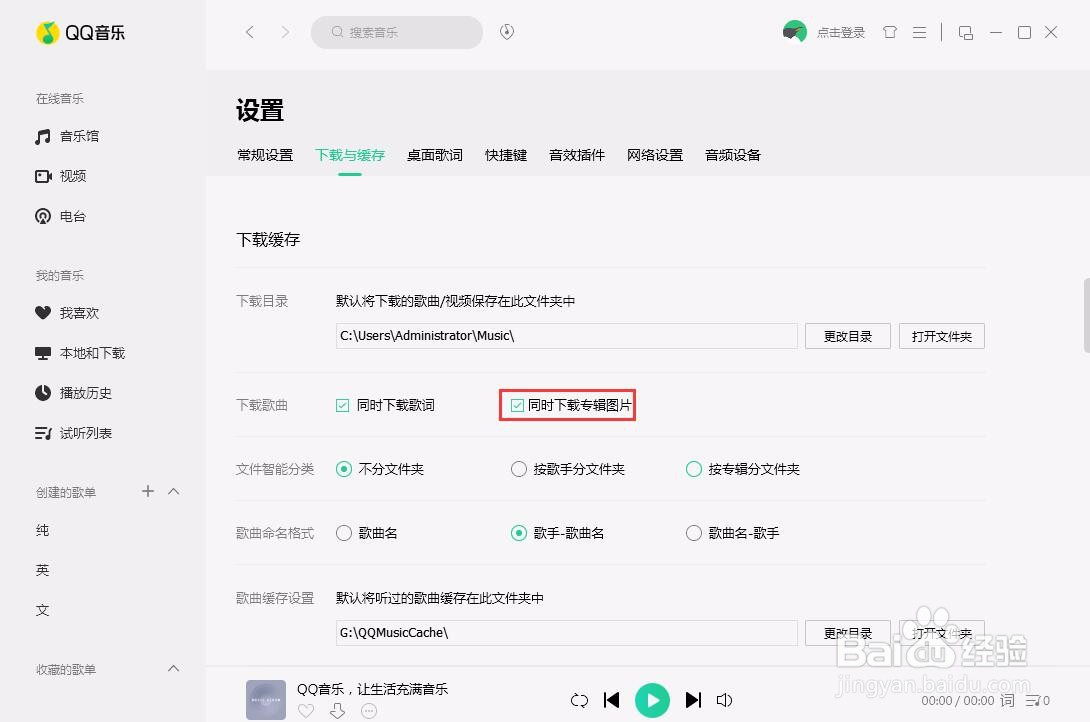Expand the 收藏的歌单 section

click(173, 669)
